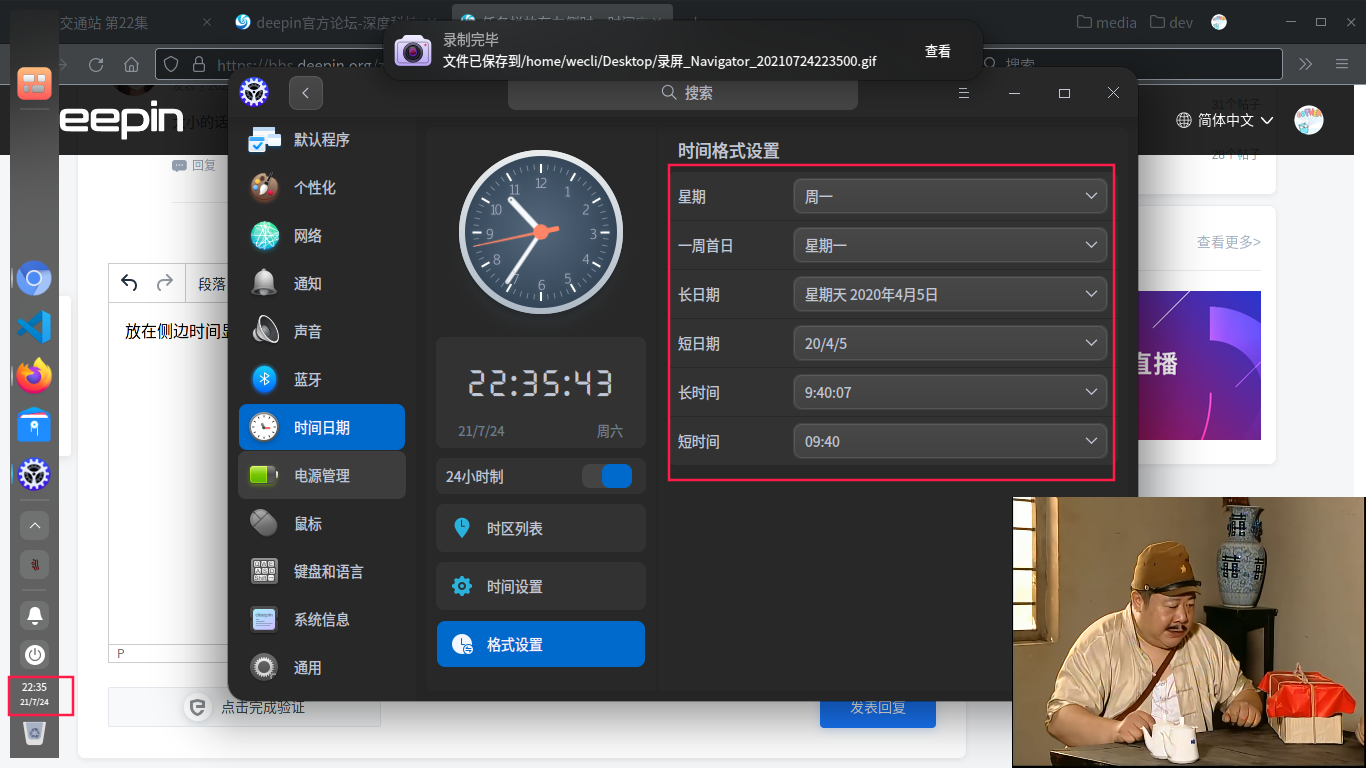This screenshot has width=1366, height=768.
Task: Undo in the forum reply editor
Action: point(129,283)
